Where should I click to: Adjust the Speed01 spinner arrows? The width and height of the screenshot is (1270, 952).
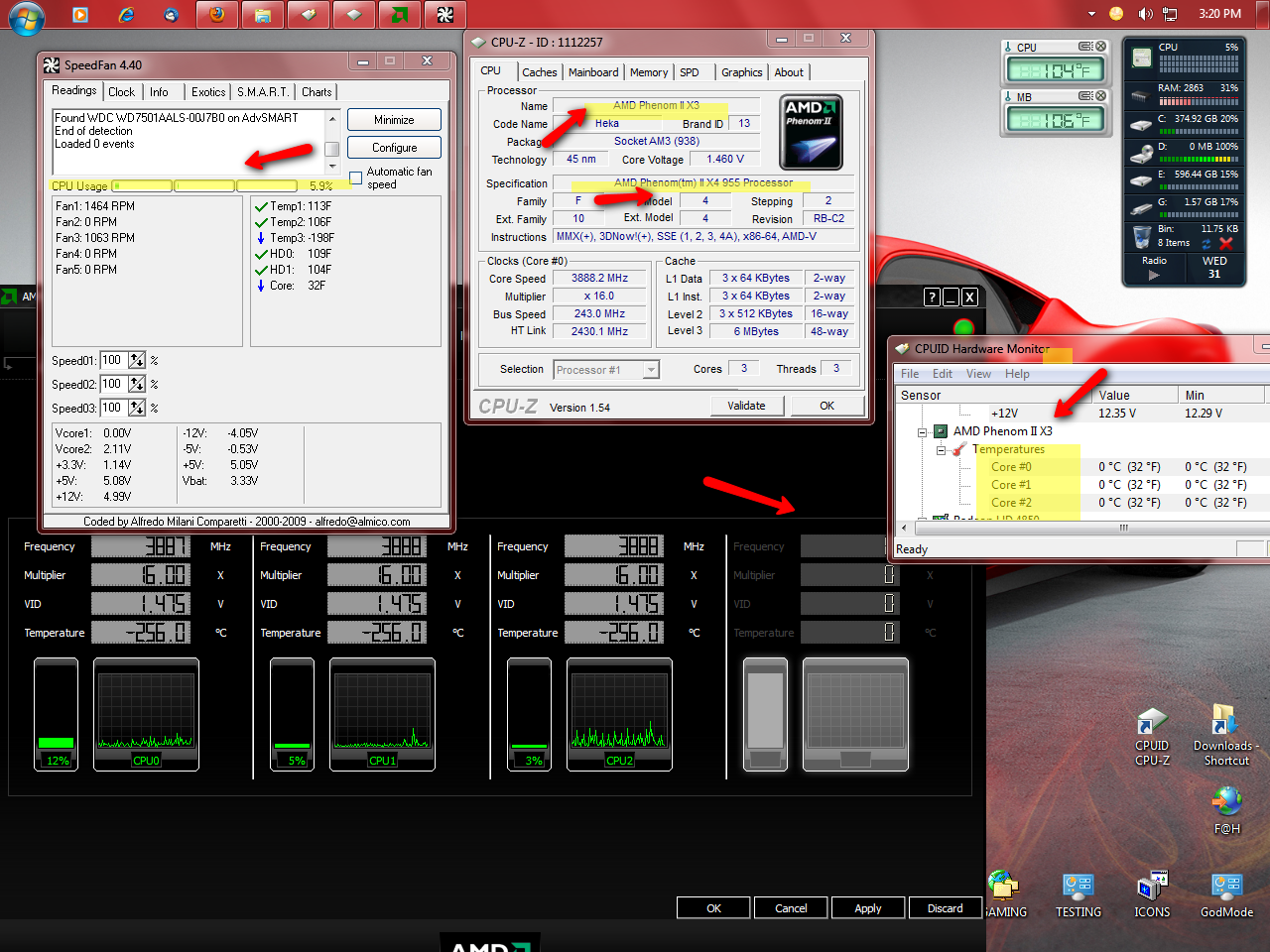[x=137, y=360]
